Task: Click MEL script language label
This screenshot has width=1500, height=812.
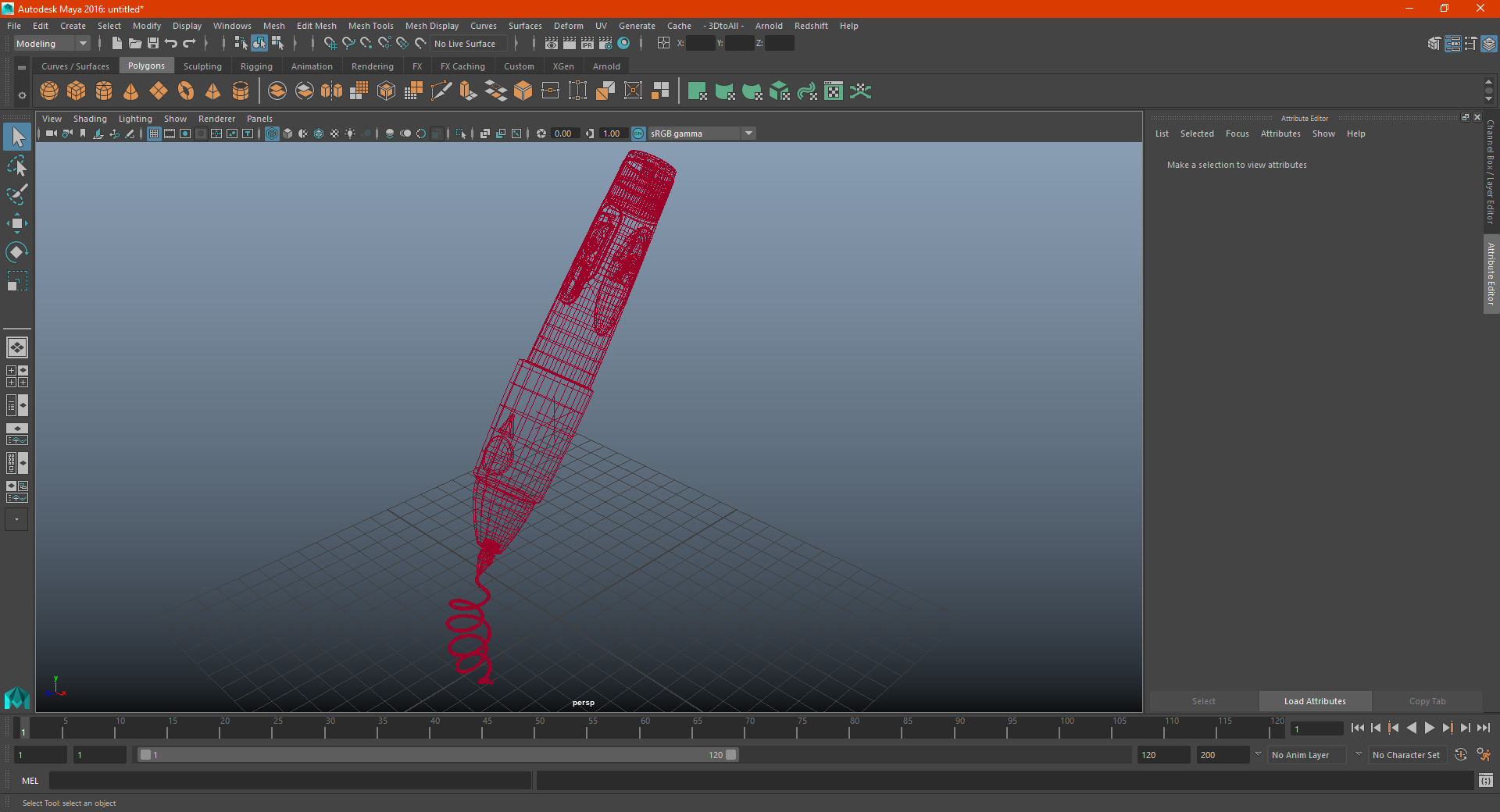Action: click(30, 781)
